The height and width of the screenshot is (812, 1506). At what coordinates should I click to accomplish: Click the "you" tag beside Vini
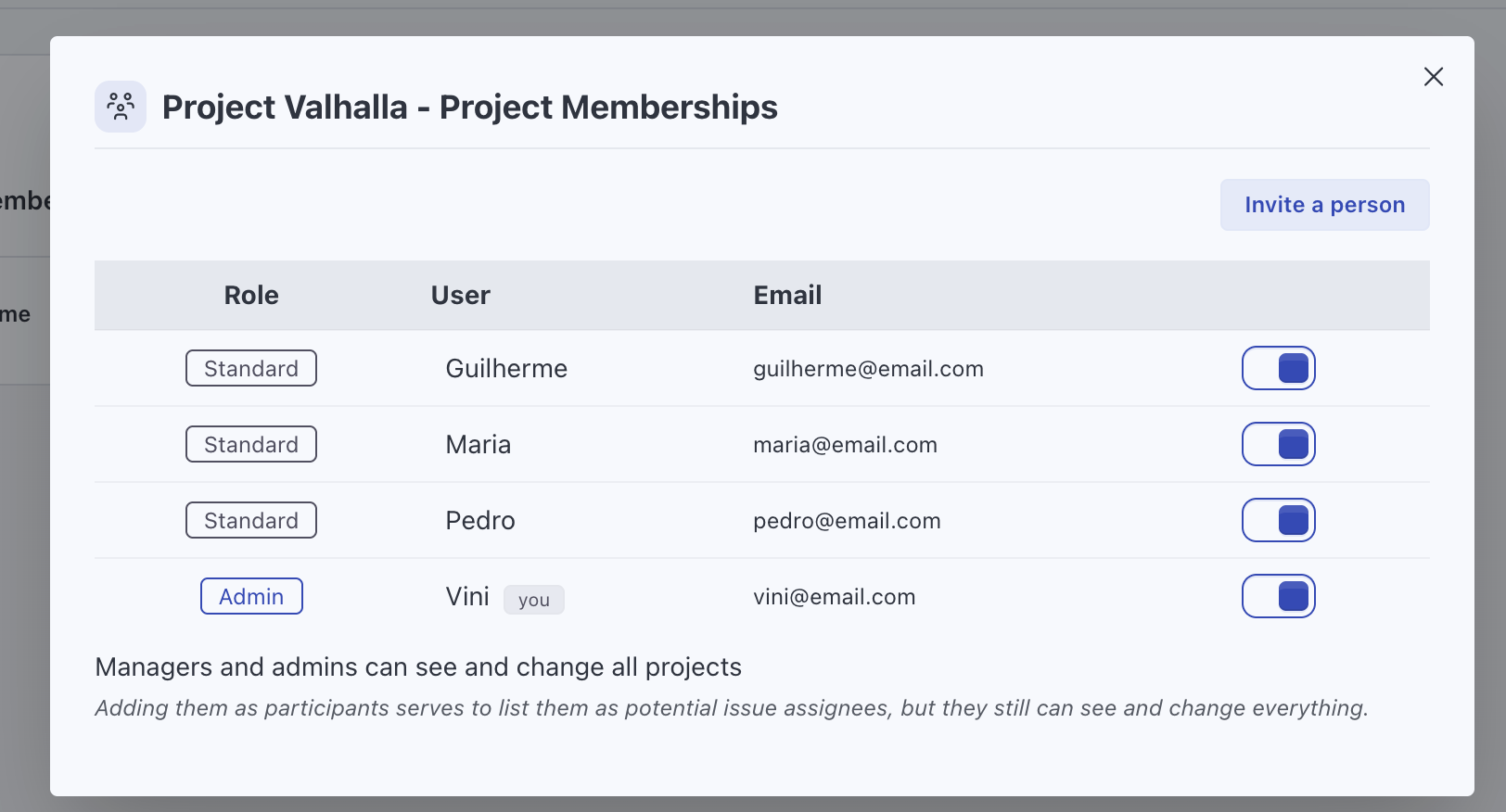tap(534, 600)
